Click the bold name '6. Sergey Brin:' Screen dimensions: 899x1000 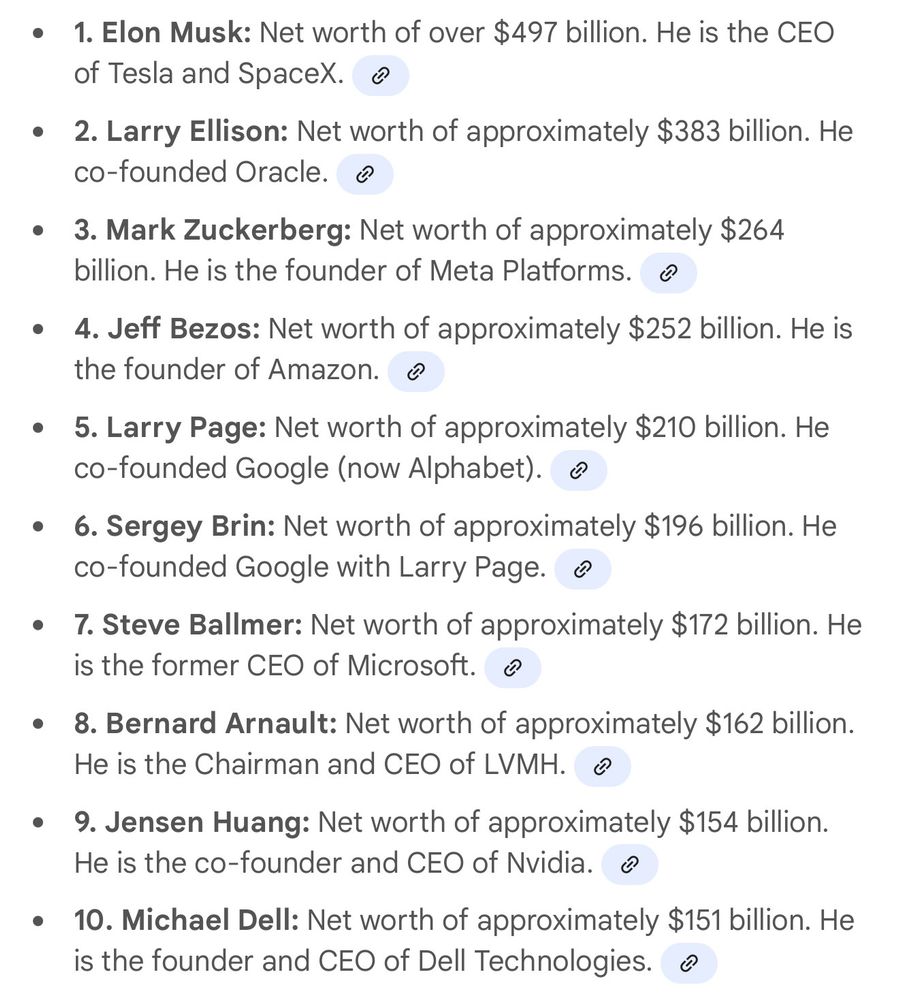tap(175, 527)
